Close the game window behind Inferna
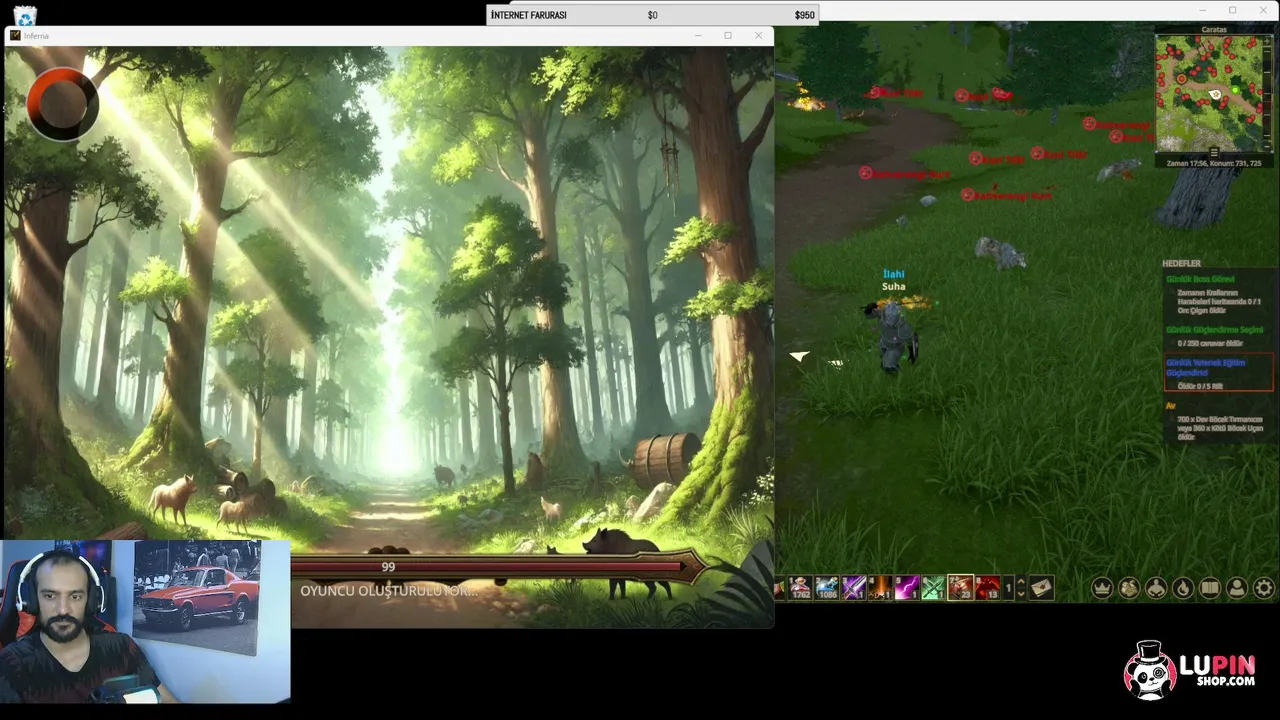This screenshot has height=720, width=1280. 1262,10
